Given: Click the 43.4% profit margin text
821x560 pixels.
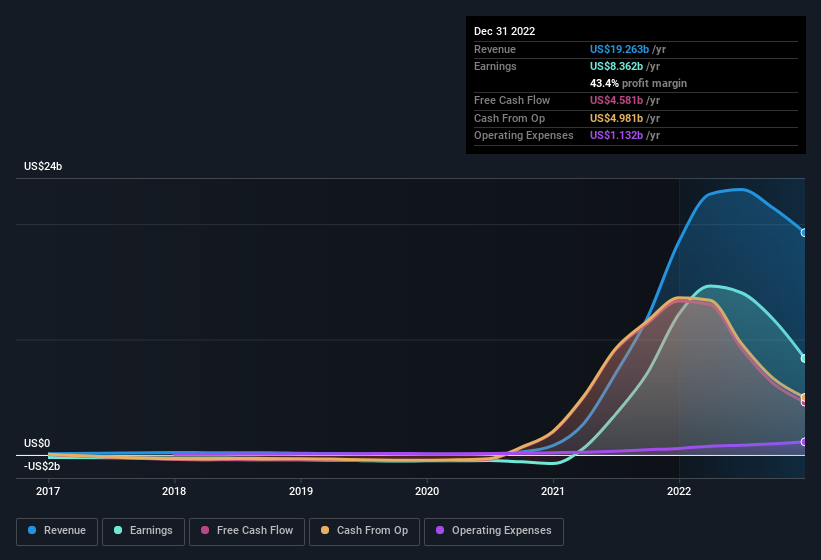Looking at the screenshot, I should click(x=638, y=83).
